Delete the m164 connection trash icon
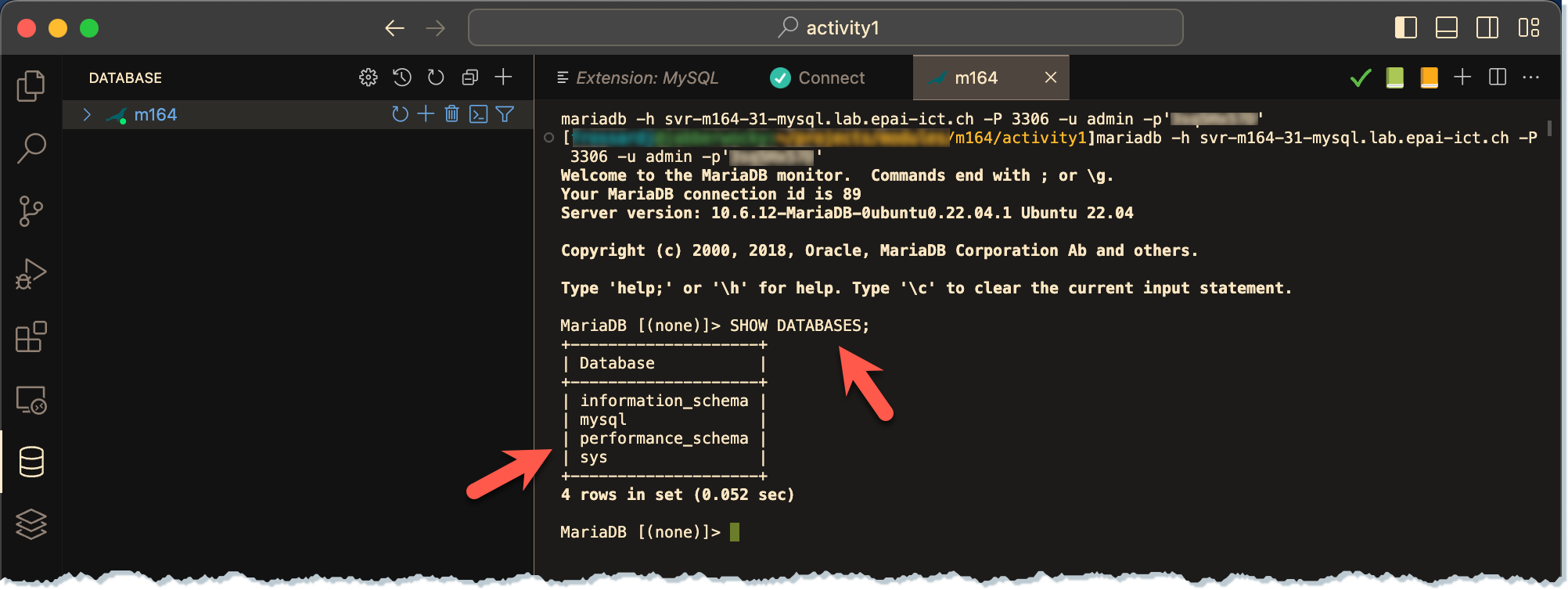Viewport: 1568px width, 590px height. pos(451,114)
